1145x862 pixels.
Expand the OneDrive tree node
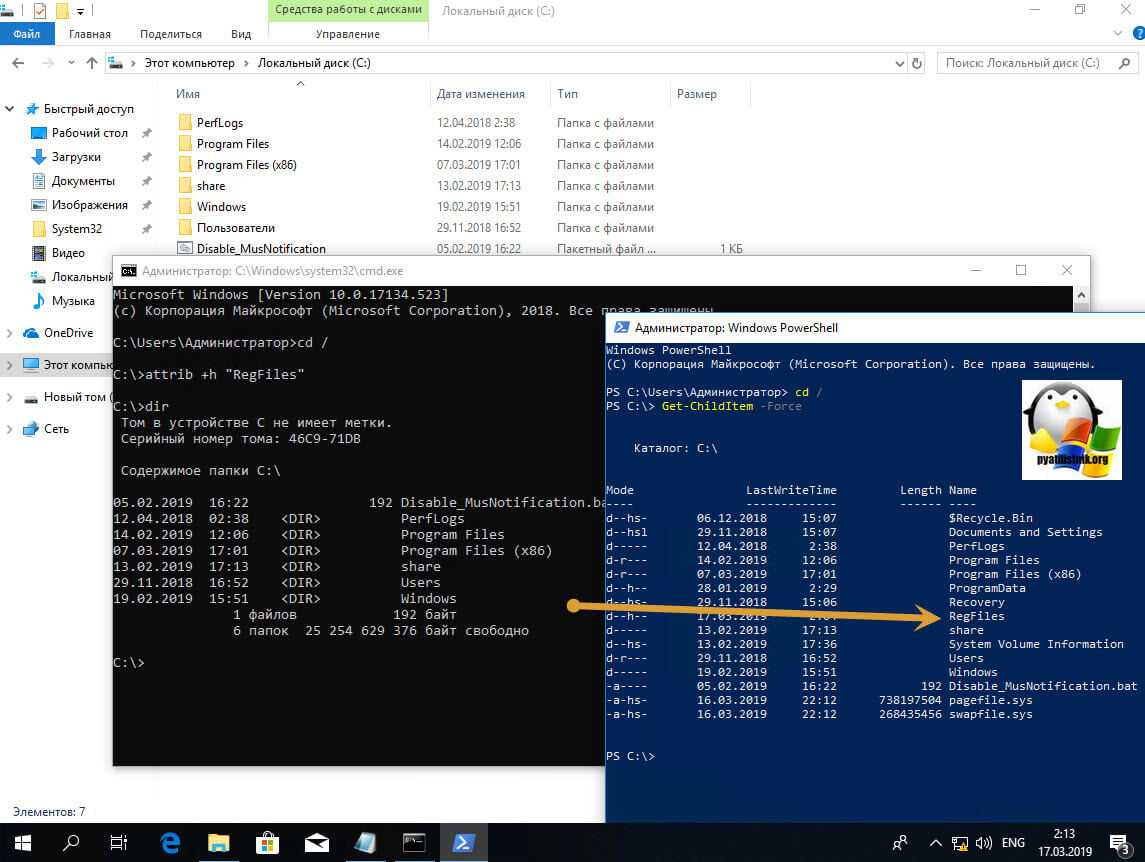11,333
